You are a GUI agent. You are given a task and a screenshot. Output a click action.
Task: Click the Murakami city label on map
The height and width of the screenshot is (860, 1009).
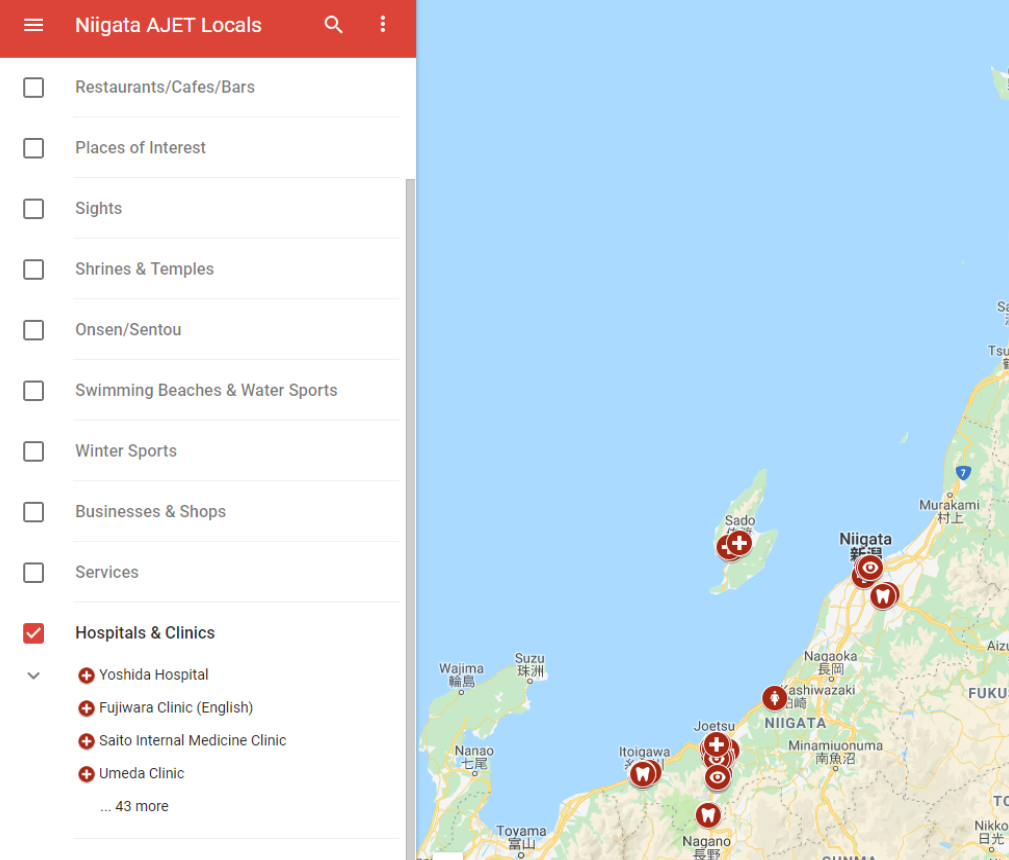pyautogui.click(x=949, y=511)
